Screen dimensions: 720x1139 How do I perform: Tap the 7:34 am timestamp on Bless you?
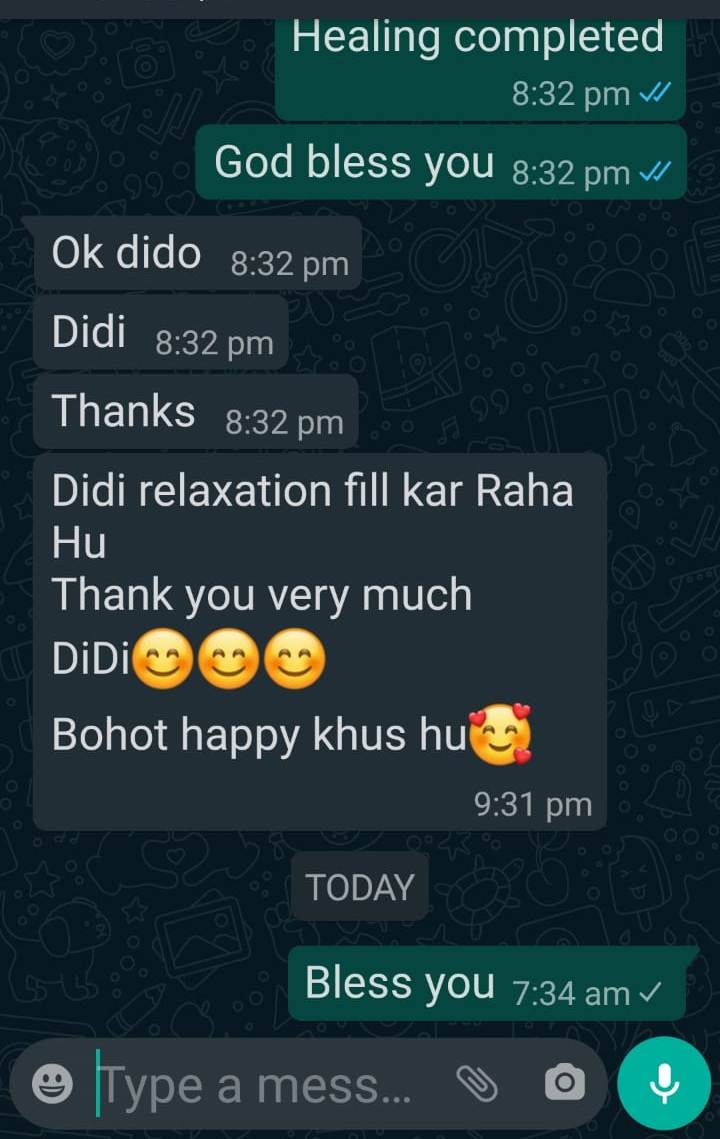coord(571,993)
